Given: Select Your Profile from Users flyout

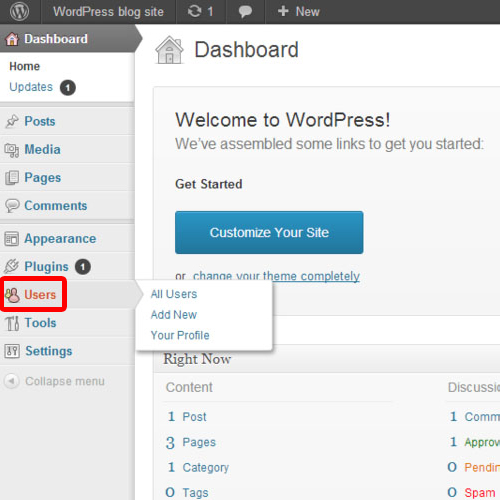Looking at the screenshot, I should [180, 335].
